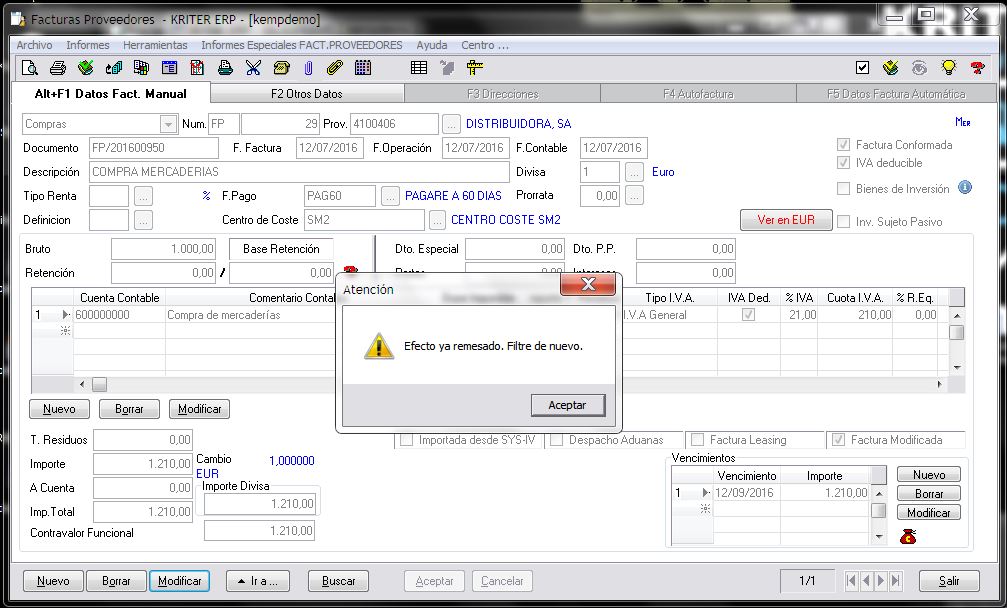The width and height of the screenshot is (1007, 608).
Task: Check Despacho Aduanas checkbox
Action: (x=557, y=440)
